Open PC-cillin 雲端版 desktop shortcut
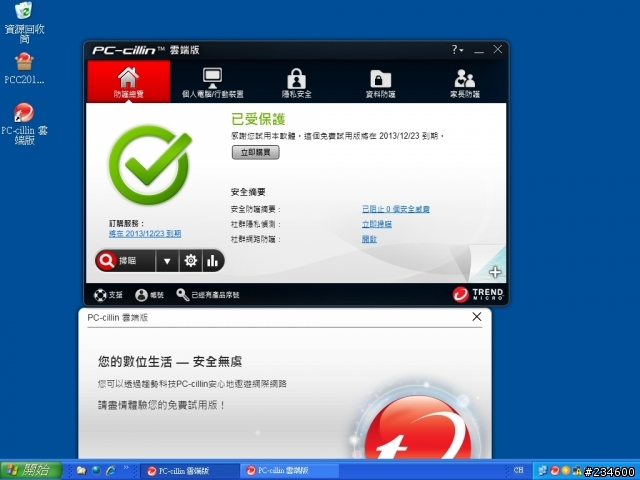 coord(24,124)
